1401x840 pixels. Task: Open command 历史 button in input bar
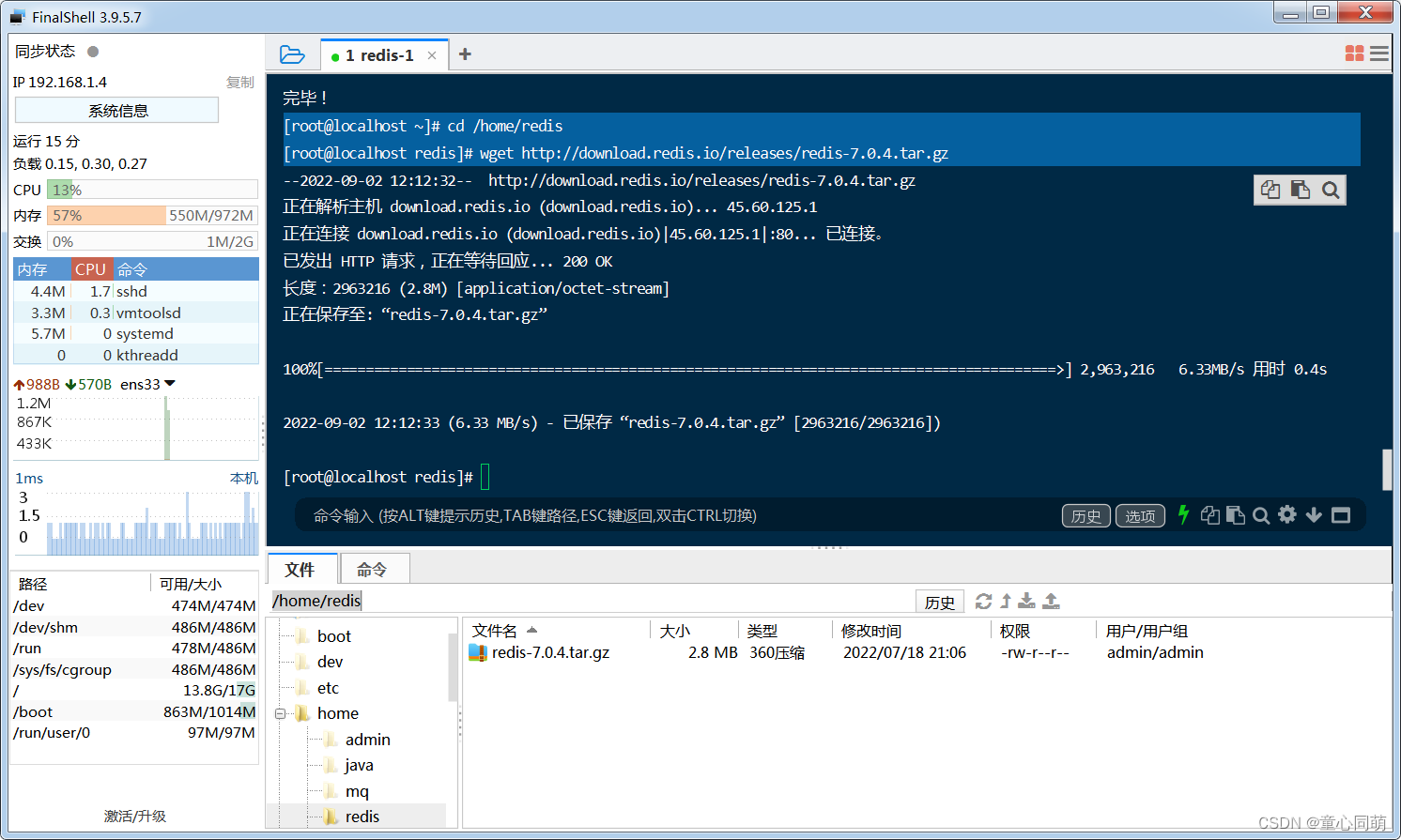[x=1086, y=515]
